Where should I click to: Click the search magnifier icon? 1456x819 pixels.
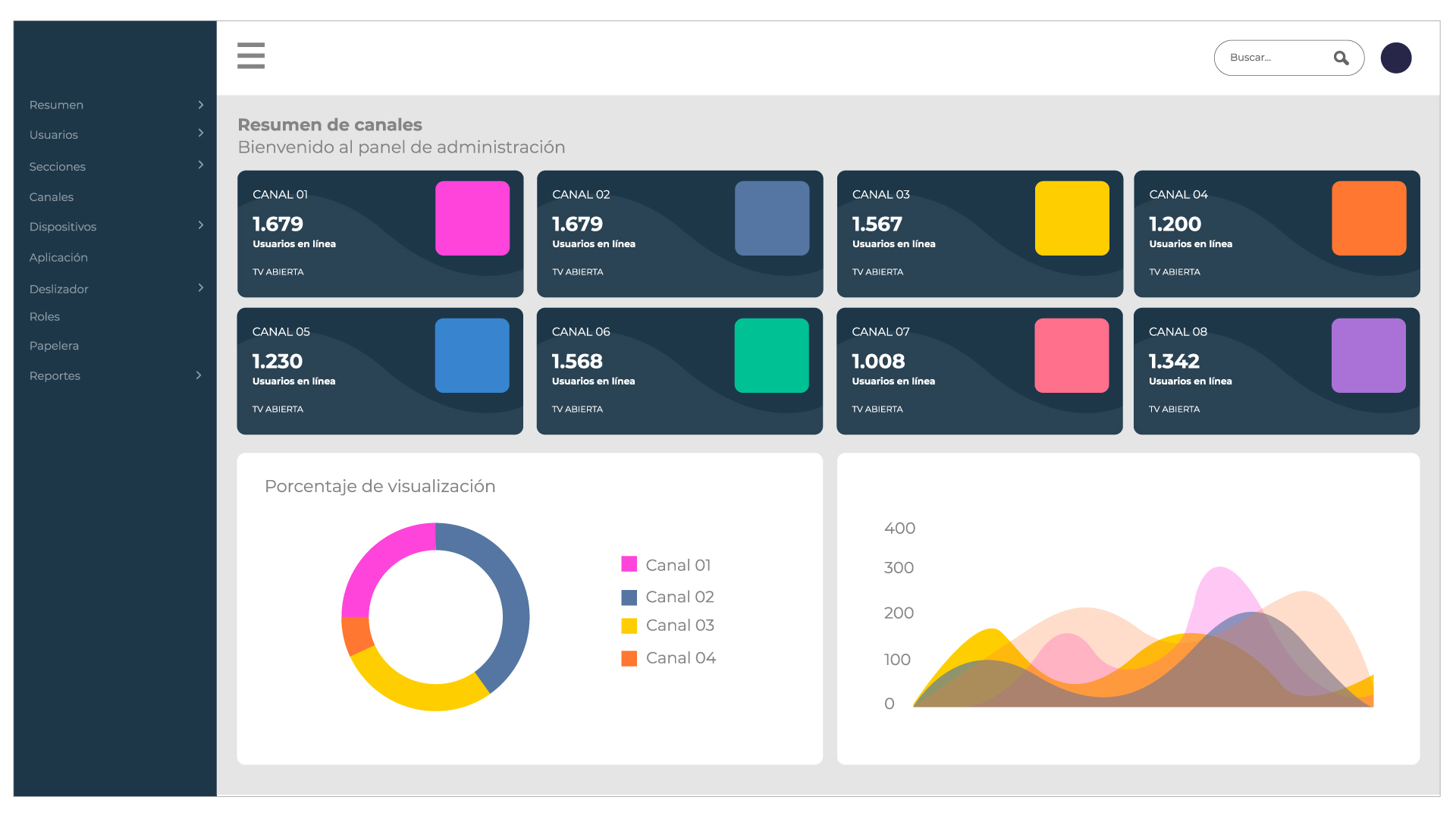1341,58
